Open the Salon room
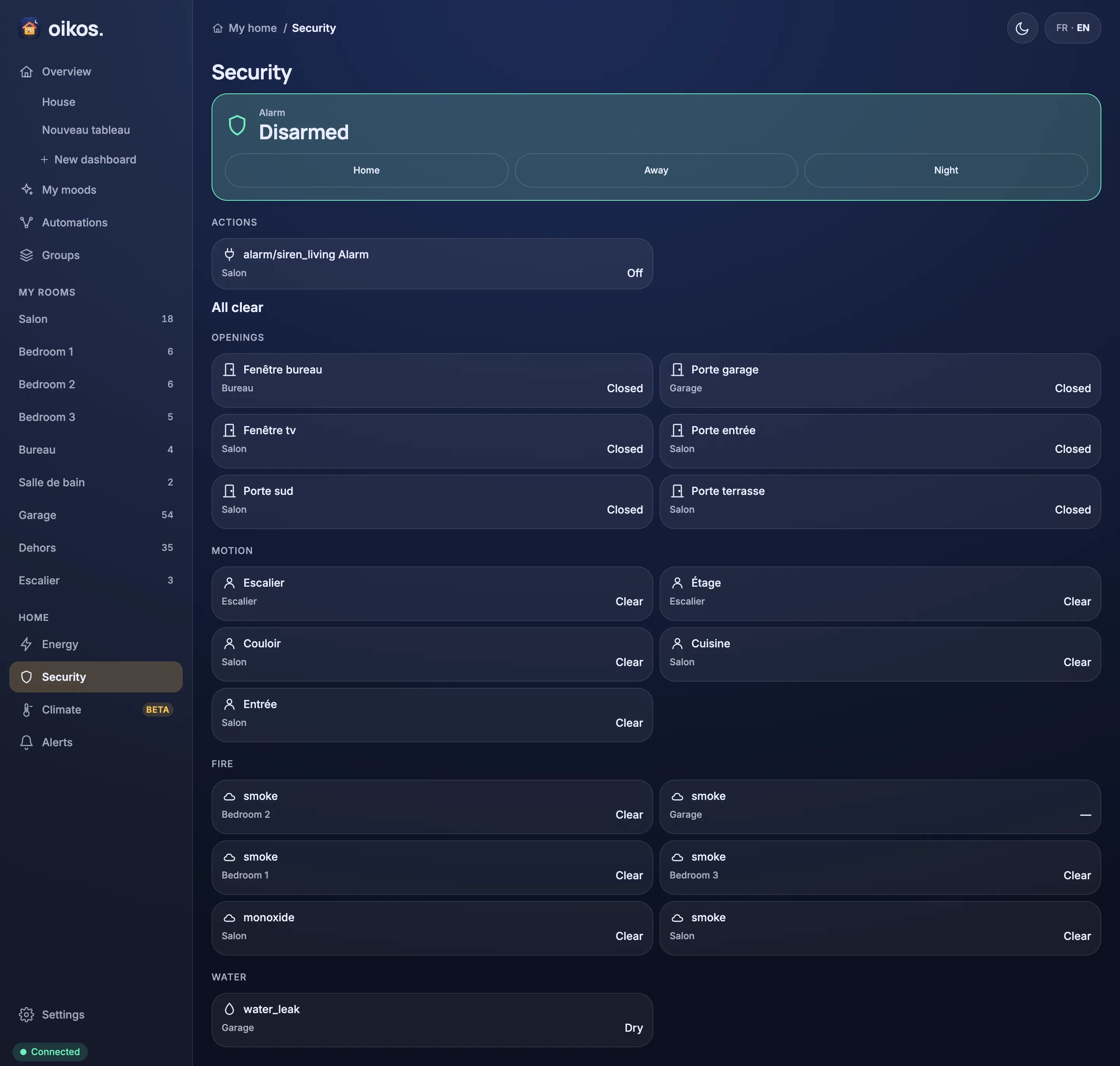This screenshot has height=1066, width=1120. click(x=95, y=319)
